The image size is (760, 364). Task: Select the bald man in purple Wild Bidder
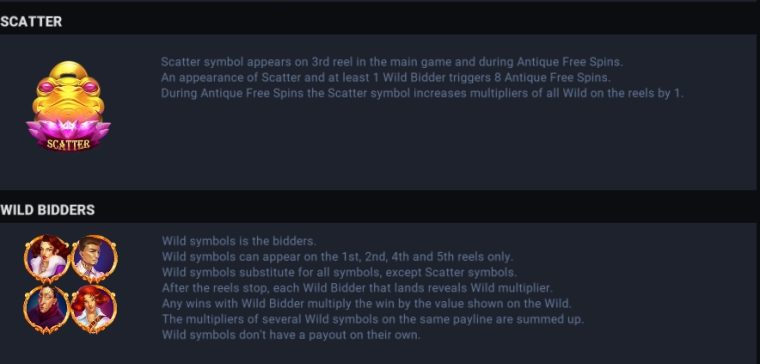tap(47, 309)
